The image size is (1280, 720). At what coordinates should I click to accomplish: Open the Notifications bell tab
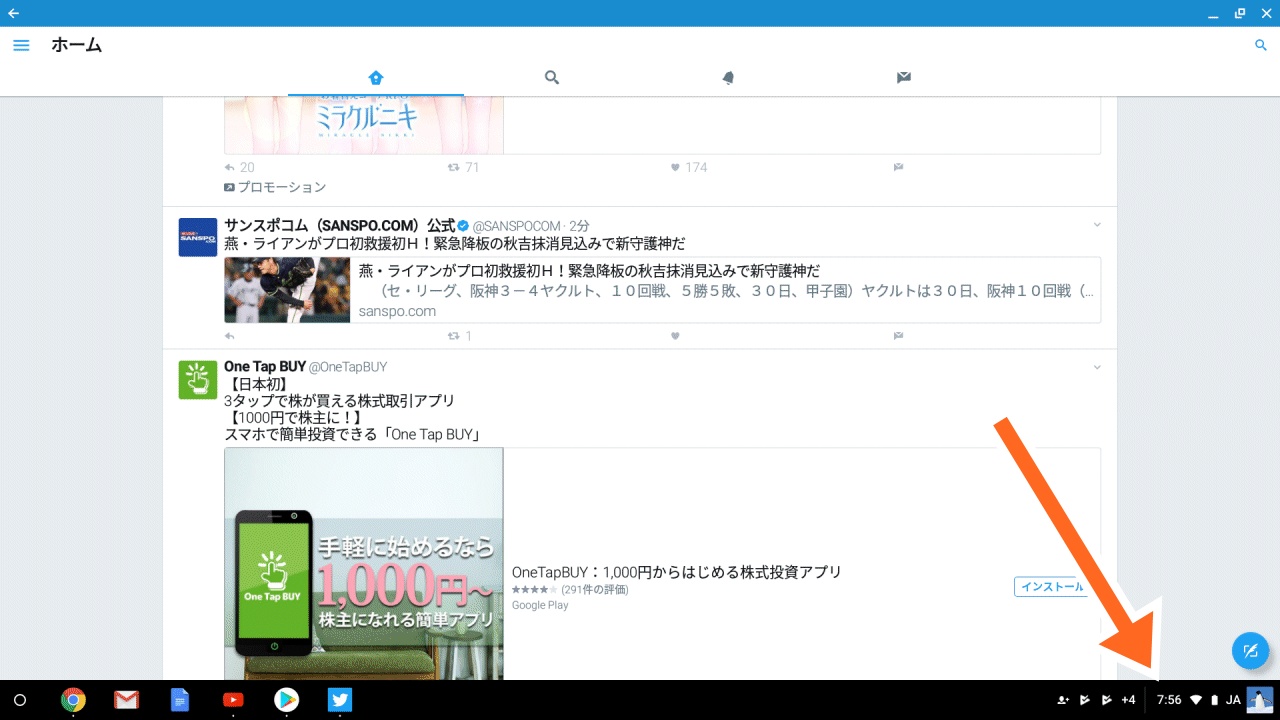[x=728, y=77]
